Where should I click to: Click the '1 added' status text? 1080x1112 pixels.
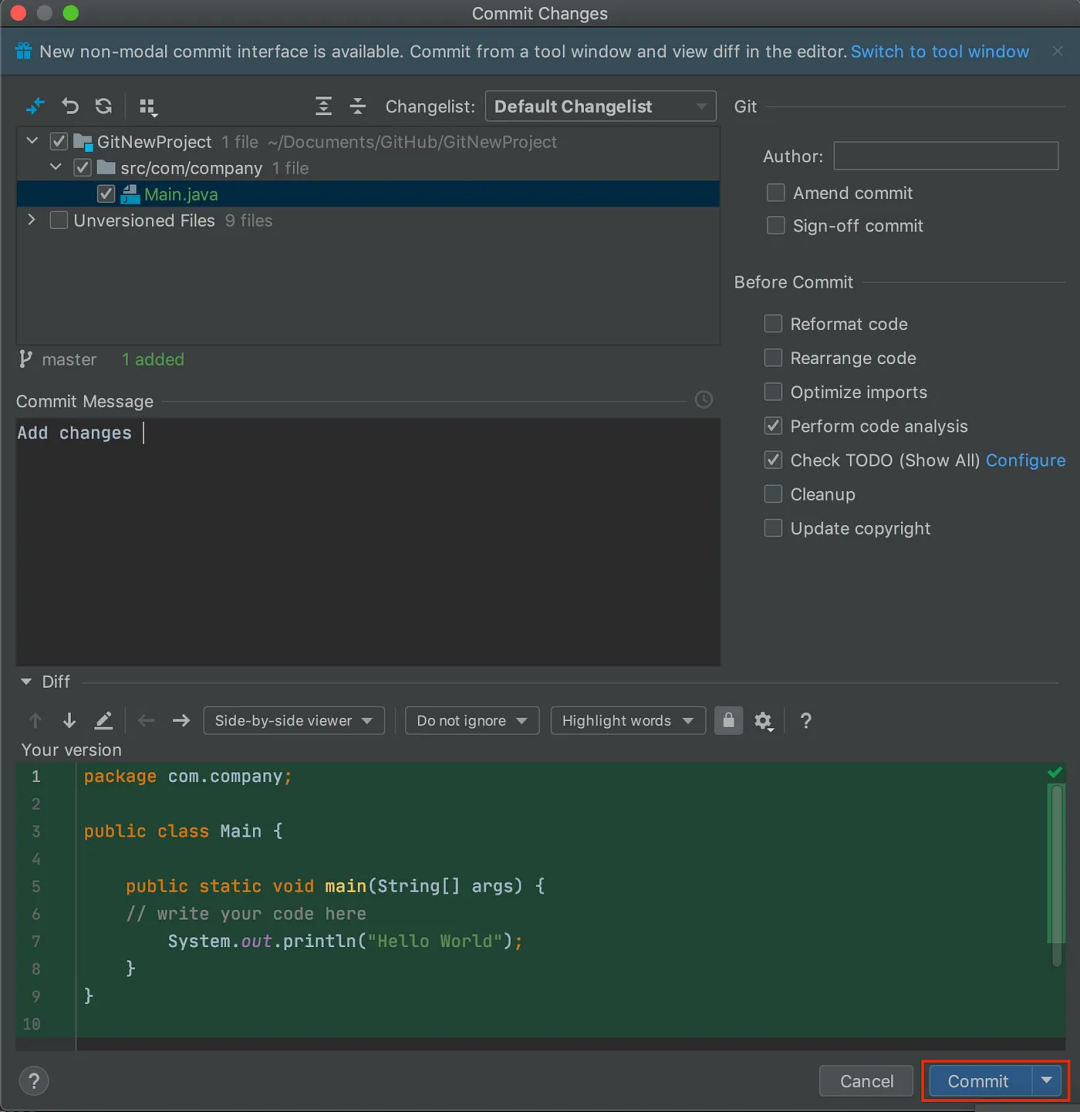[153, 360]
